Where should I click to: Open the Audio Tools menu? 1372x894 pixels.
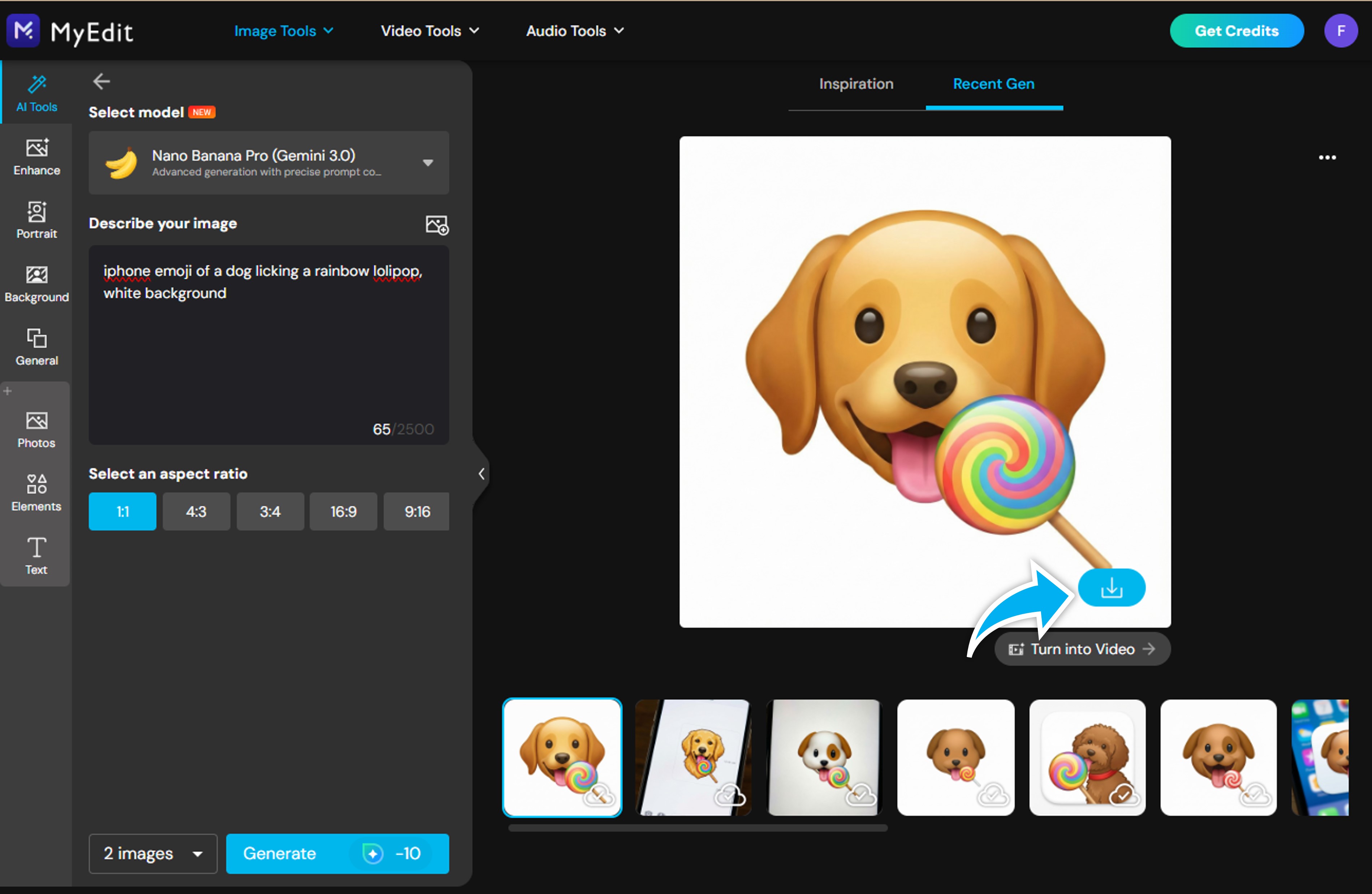(574, 31)
